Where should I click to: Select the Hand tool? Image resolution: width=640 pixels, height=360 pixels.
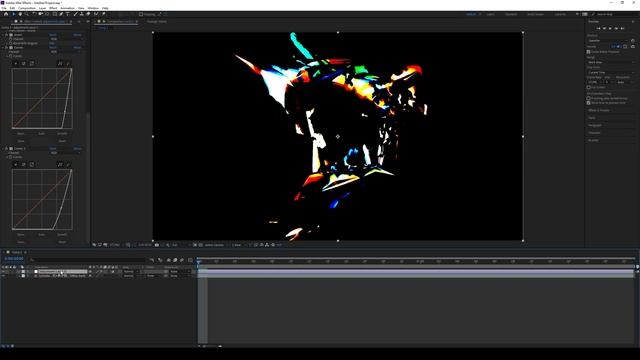tap(20, 14)
